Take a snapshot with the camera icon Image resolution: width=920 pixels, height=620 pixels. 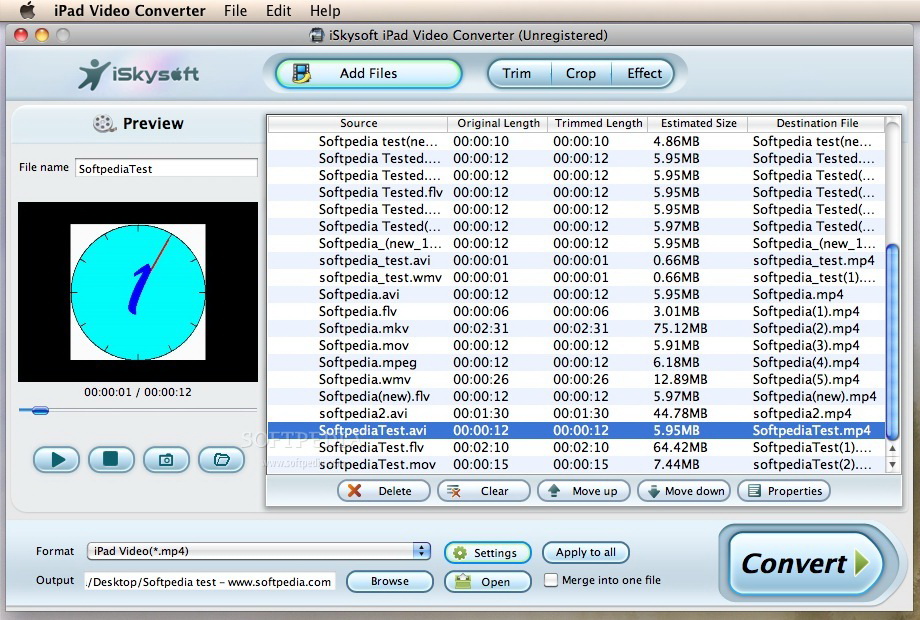166,459
